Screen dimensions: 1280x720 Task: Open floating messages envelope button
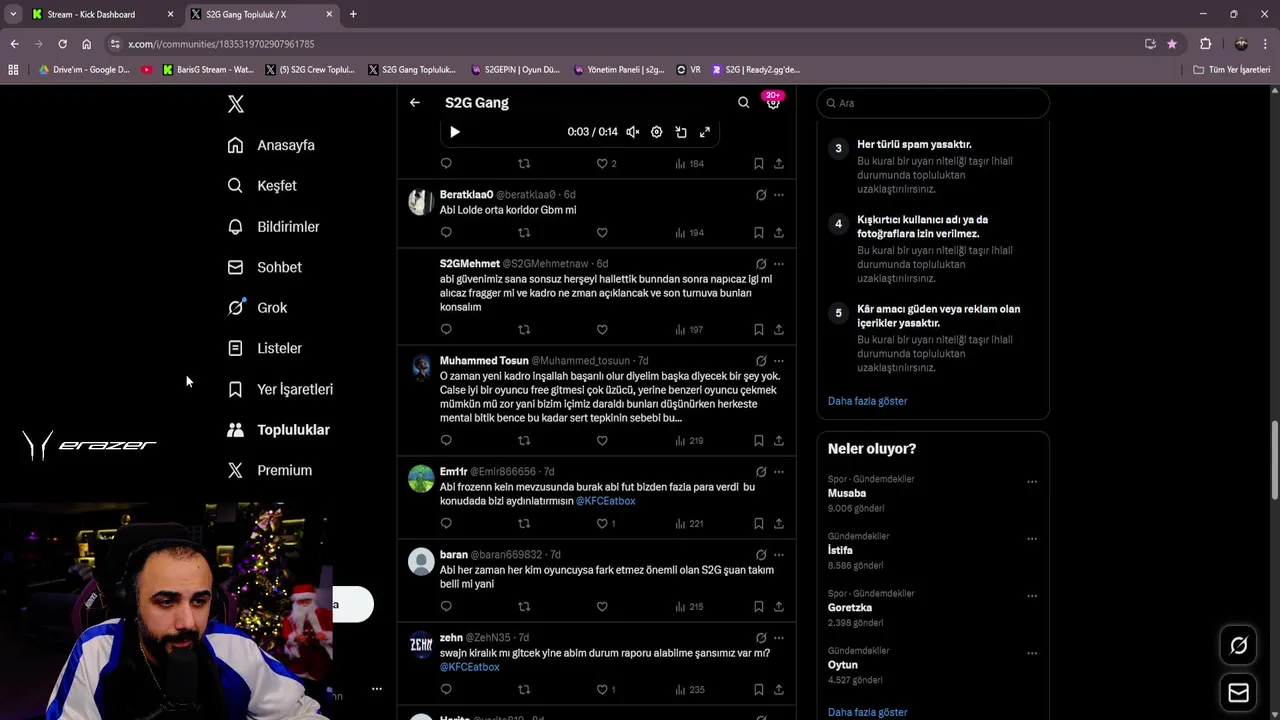1239,692
